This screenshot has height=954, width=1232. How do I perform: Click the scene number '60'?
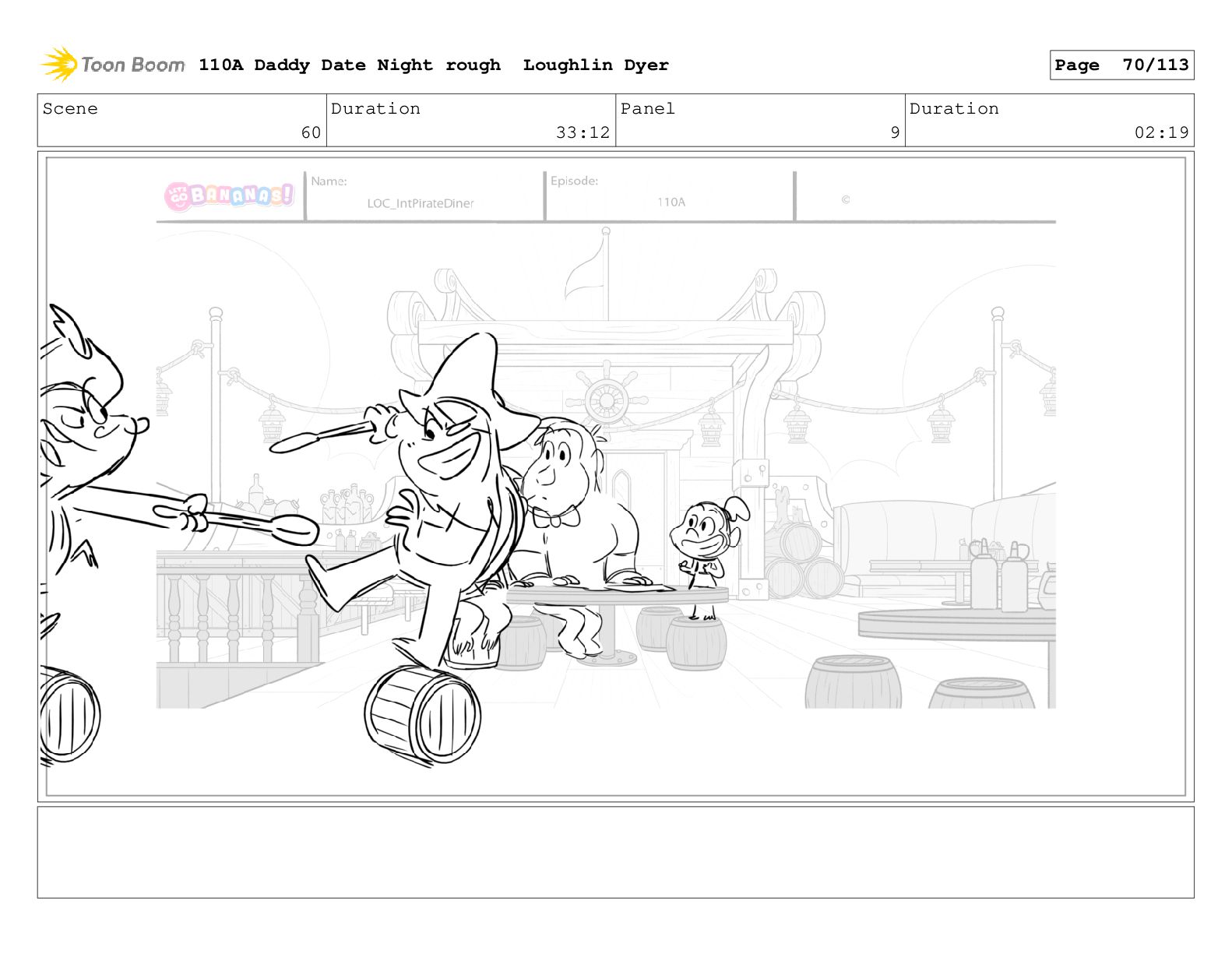[x=311, y=132]
